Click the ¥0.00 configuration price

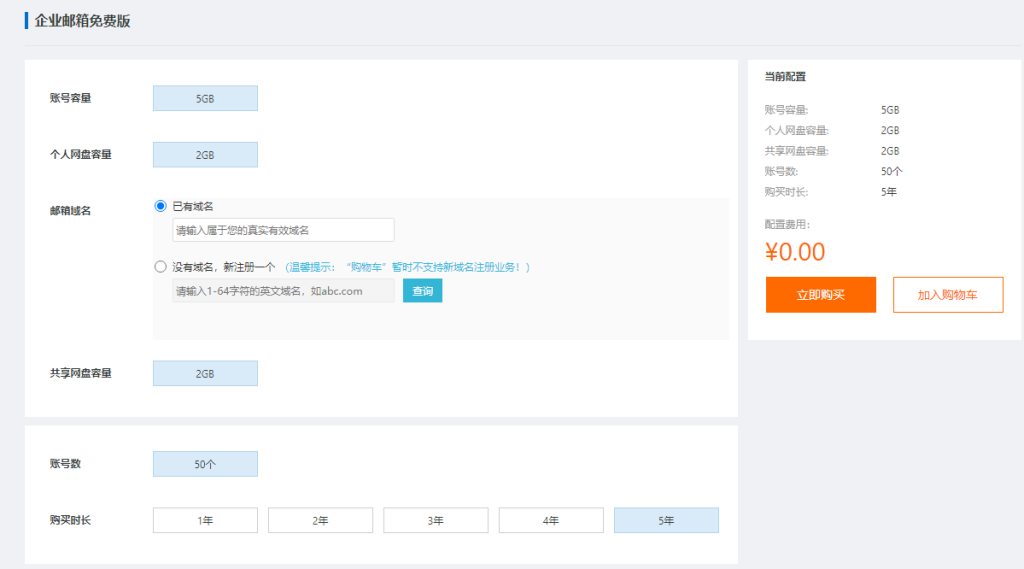pos(795,252)
